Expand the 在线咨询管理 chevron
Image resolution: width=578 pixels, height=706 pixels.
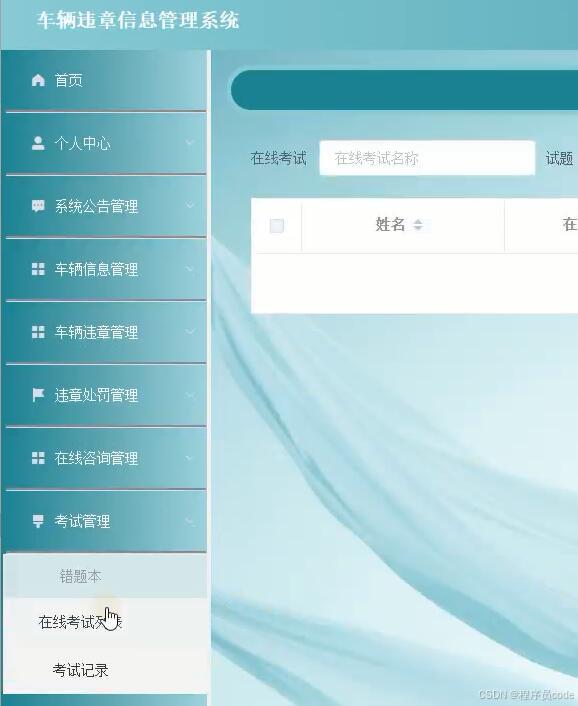coord(190,458)
